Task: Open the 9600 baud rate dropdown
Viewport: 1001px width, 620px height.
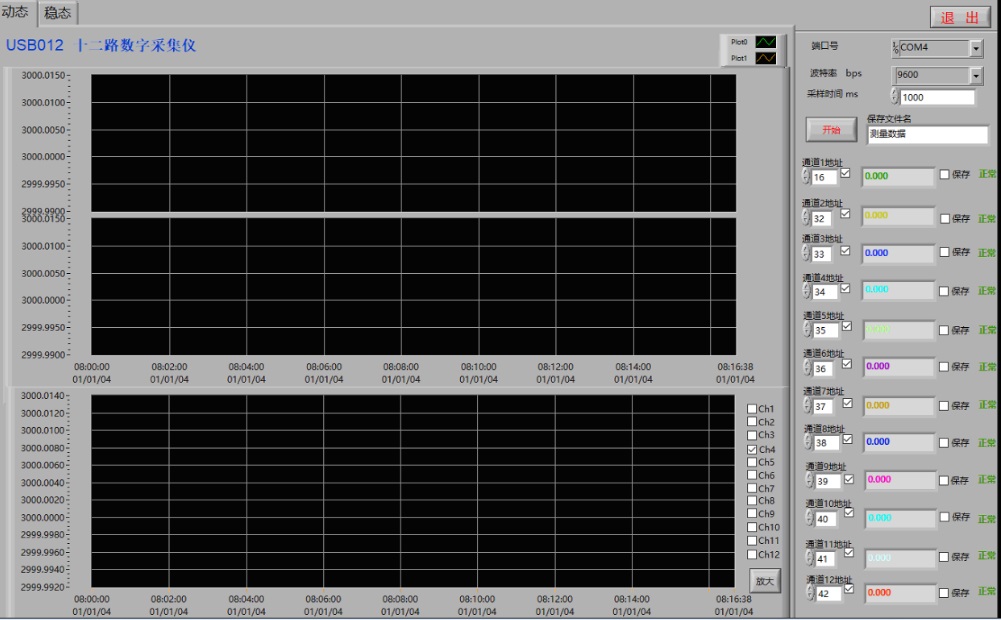Action: click(976, 75)
